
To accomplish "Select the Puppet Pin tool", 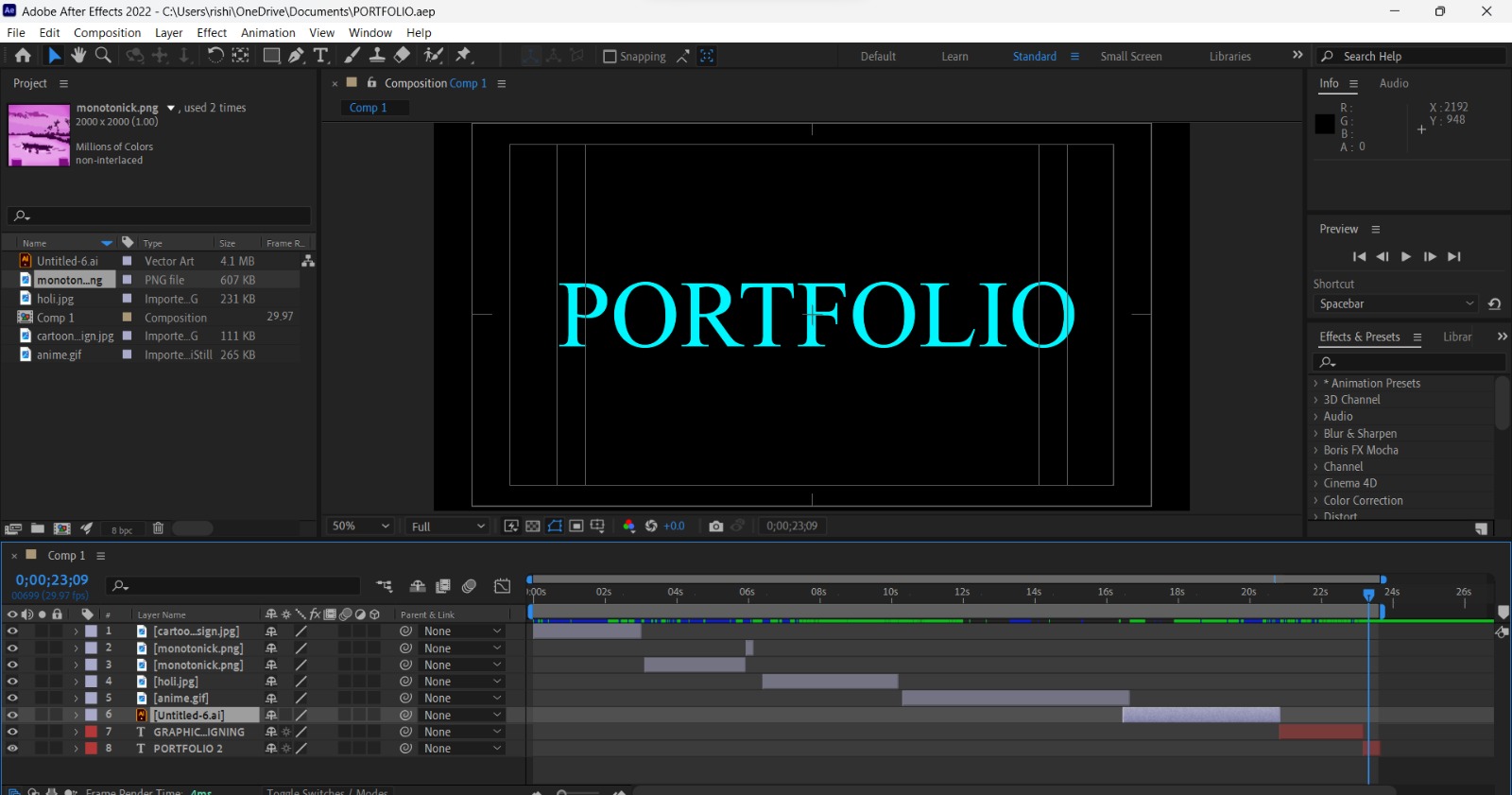I will [463, 56].
